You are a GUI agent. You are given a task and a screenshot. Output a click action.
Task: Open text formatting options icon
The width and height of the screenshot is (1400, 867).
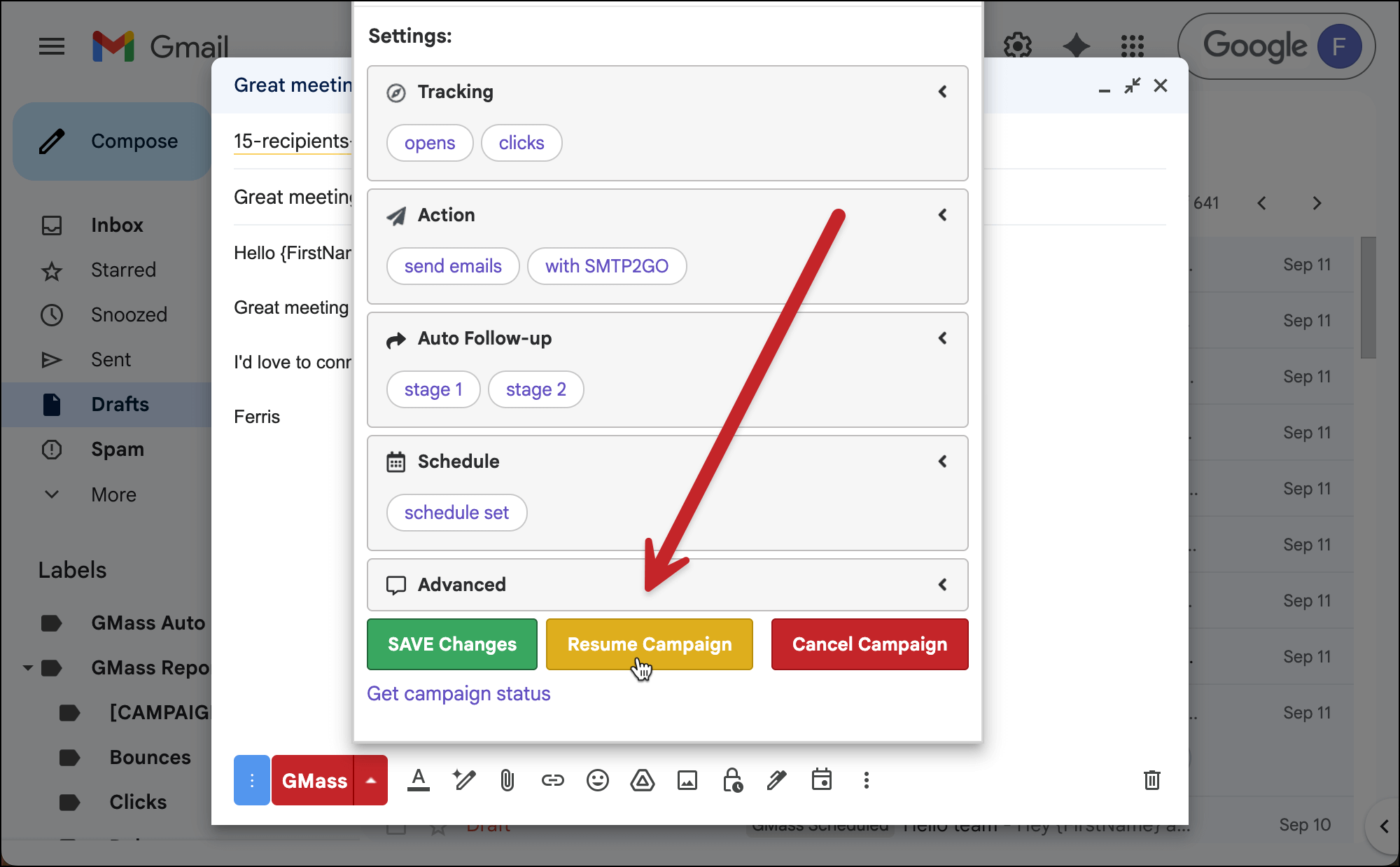419,780
